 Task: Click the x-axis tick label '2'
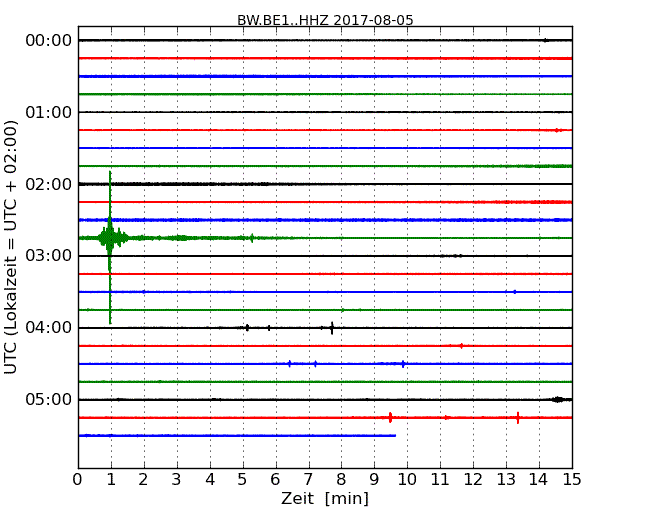[x=143, y=480]
